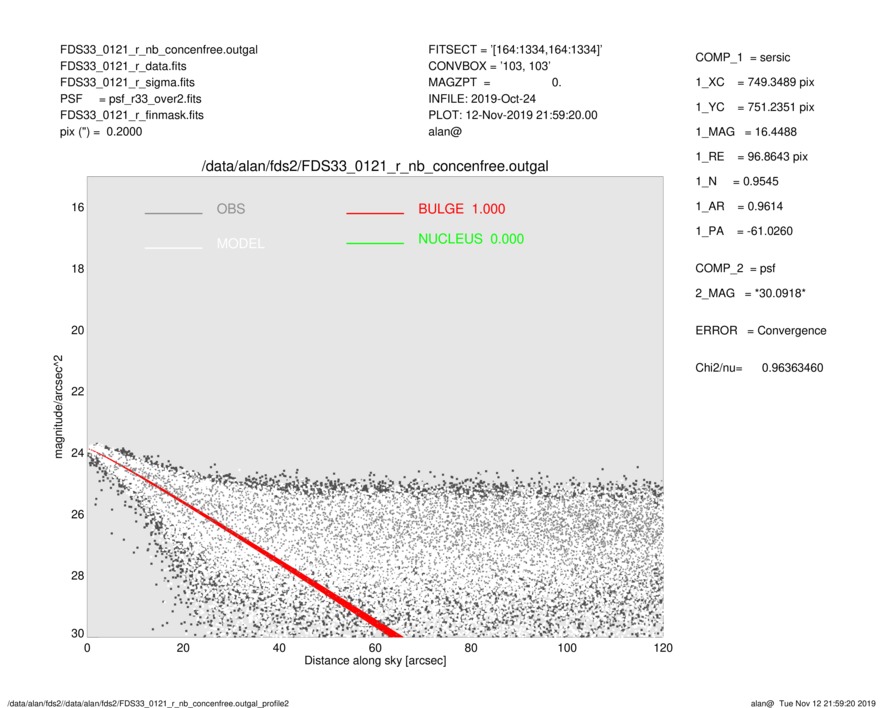Select the BULGE 1.000 legend label
The width and height of the screenshot is (885, 708).
click(461, 209)
